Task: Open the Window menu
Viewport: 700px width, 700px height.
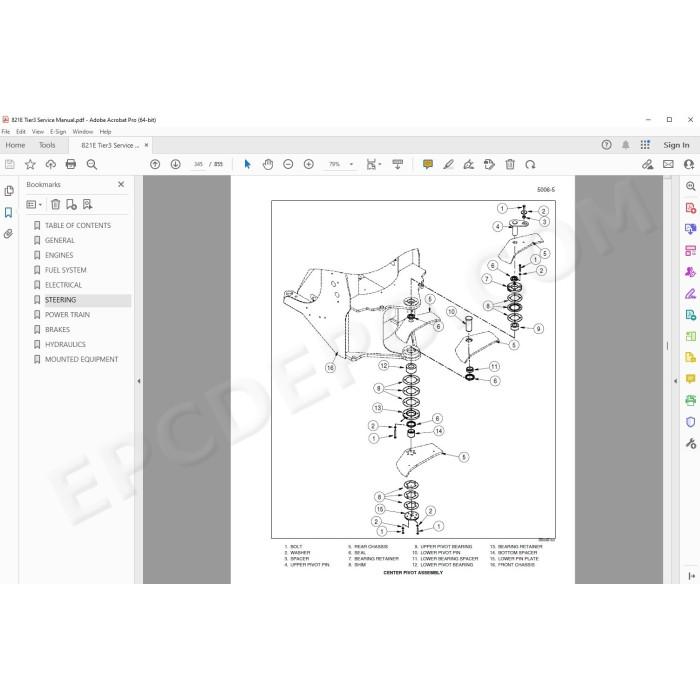Action: pos(83,132)
